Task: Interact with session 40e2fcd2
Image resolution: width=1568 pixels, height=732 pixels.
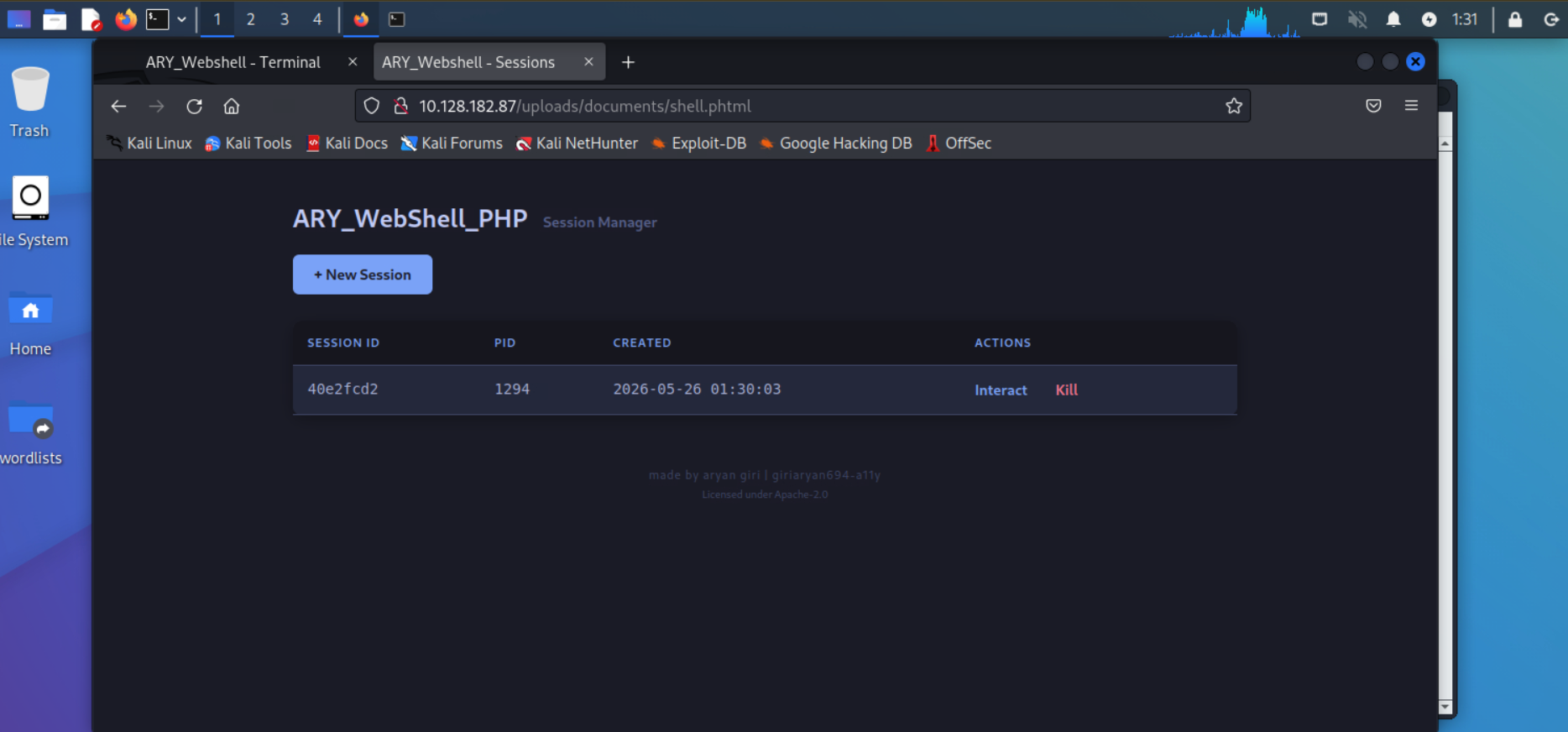Action: (x=1001, y=390)
